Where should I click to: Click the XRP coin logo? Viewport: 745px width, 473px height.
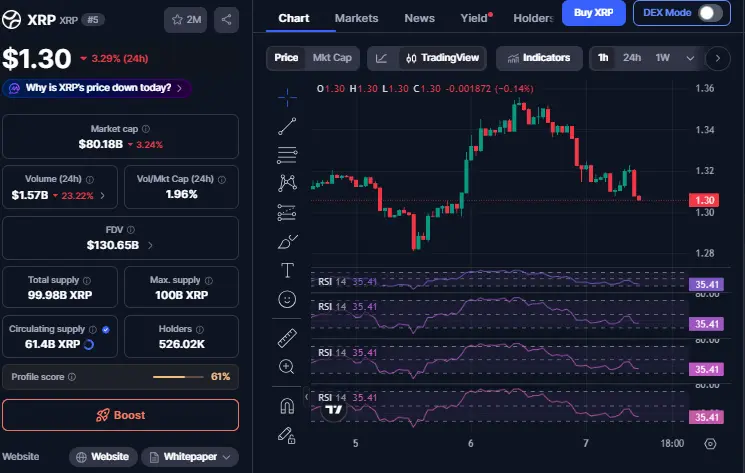coord(11,19)
